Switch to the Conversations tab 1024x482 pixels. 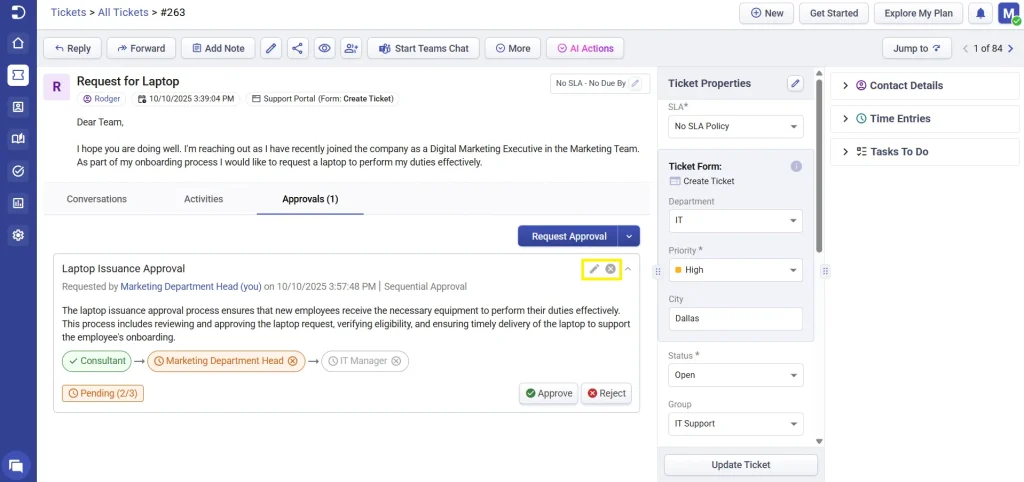pyautogui.click(x=97, y=199)
